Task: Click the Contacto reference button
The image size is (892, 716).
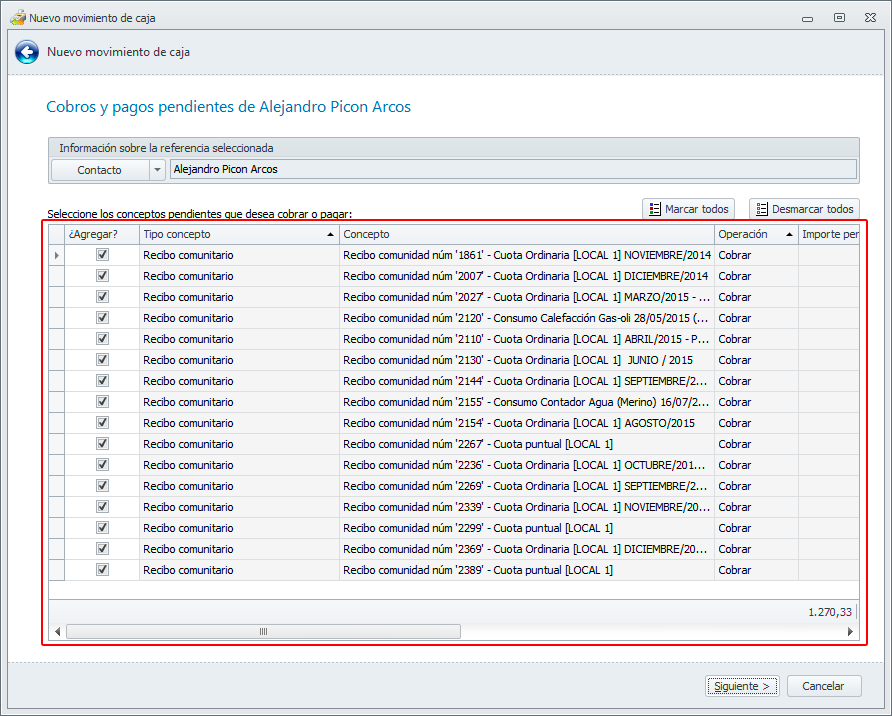Action: click(x=100, y=170)
